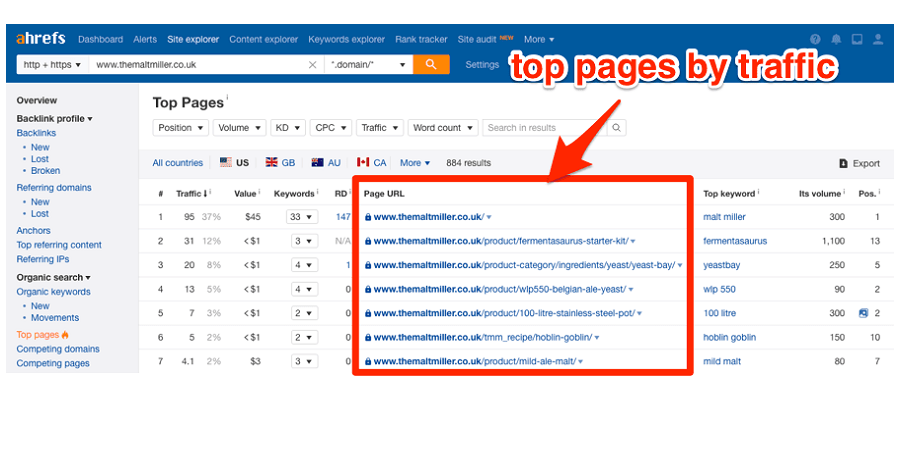Sort by the Keywords column header
924x450 pixels.
click(x=294, y=193)
